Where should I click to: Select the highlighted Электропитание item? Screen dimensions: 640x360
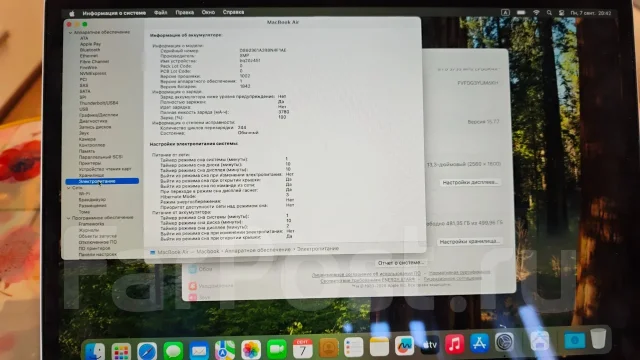point(102,181)
